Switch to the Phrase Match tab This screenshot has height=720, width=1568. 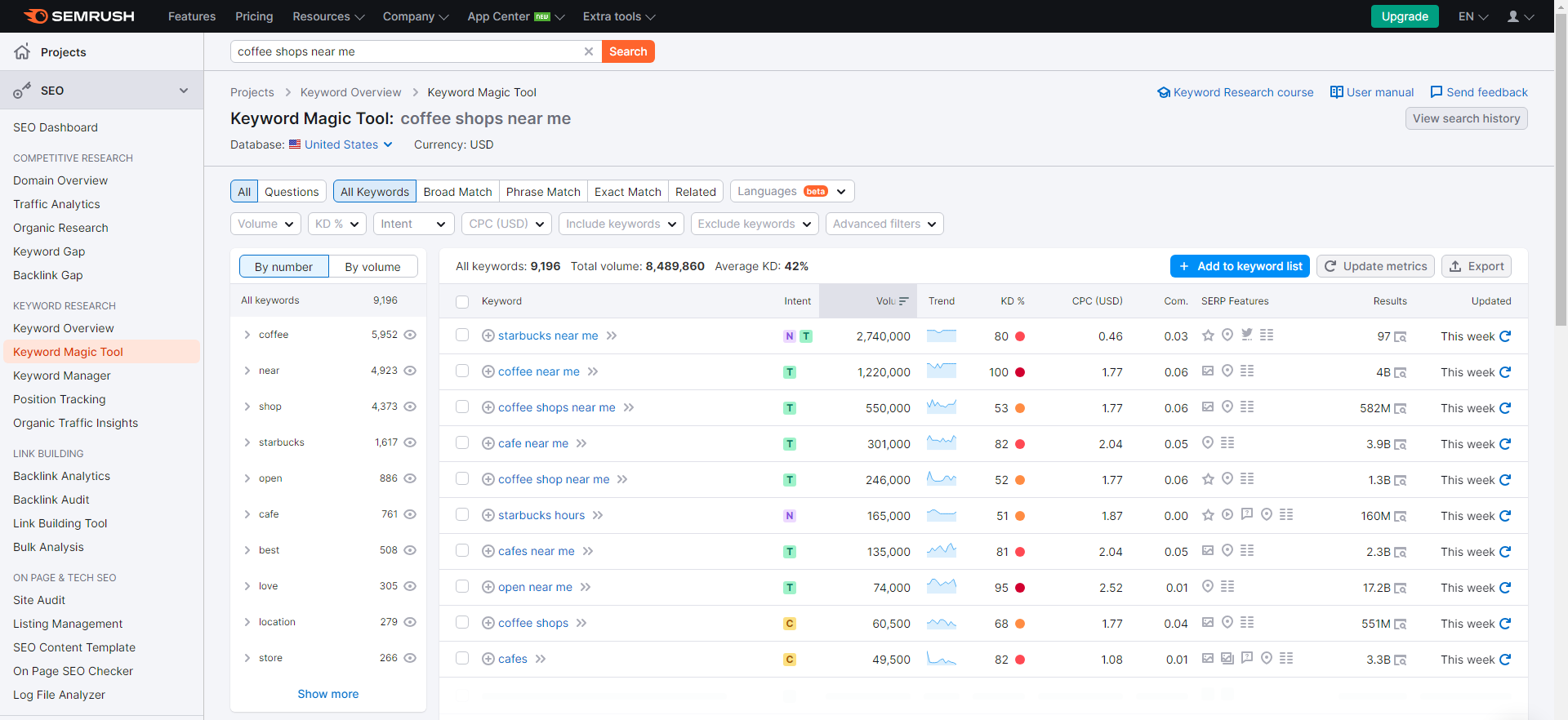point(542,192)
